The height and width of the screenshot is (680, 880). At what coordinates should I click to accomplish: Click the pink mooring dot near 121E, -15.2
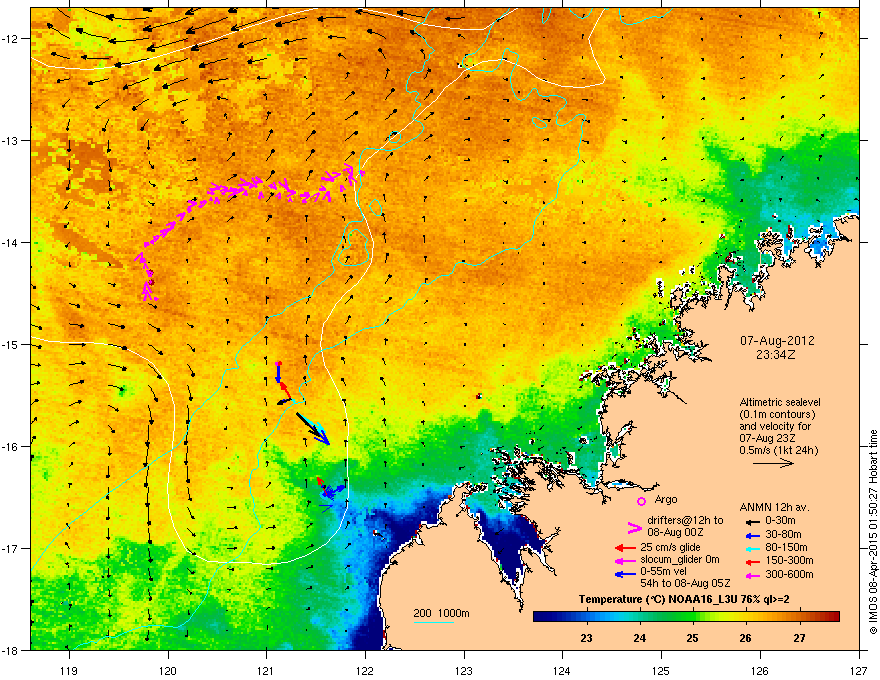(278, 364)
